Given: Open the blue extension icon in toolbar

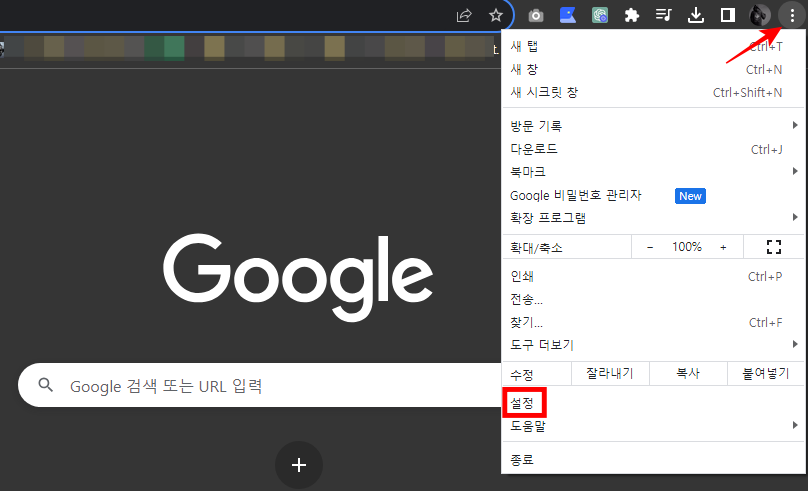Looking at the screenshot, I should [x=568, y=15].
